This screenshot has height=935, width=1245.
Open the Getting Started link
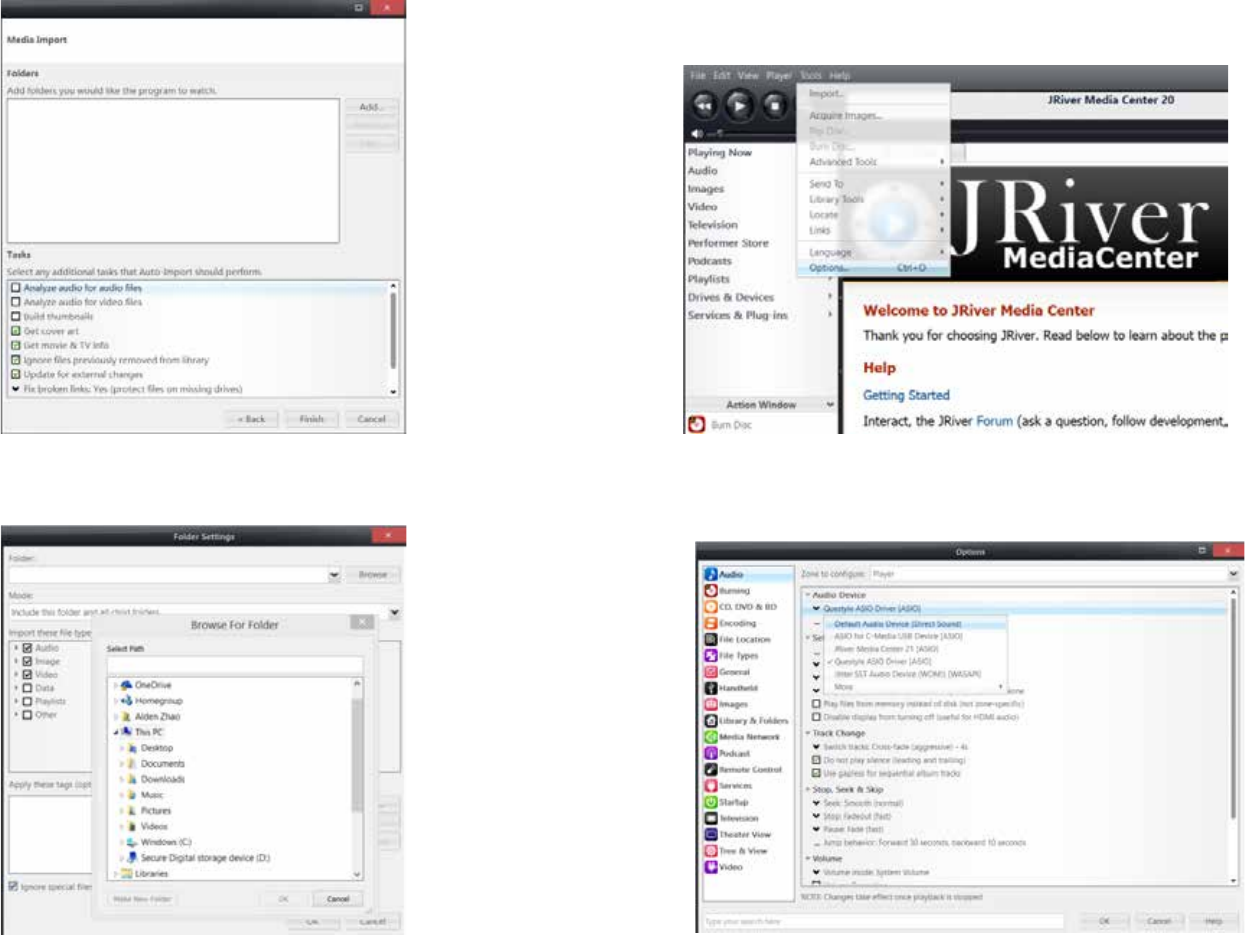[906, 395]
